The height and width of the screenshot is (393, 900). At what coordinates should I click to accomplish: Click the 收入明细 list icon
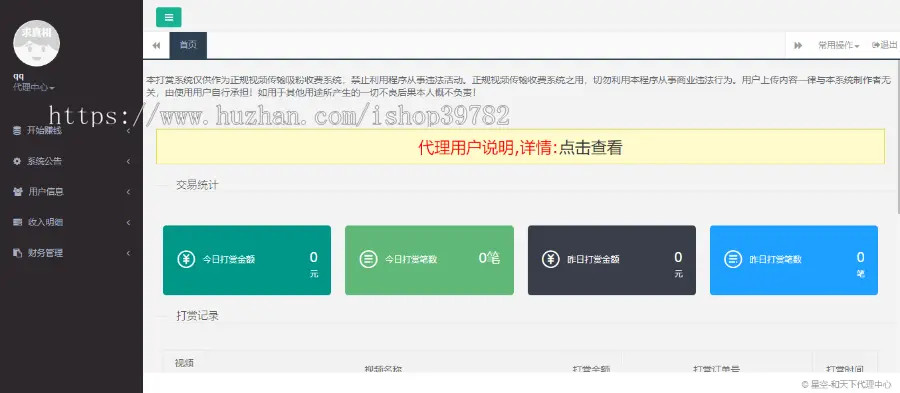tap(17, 222)
